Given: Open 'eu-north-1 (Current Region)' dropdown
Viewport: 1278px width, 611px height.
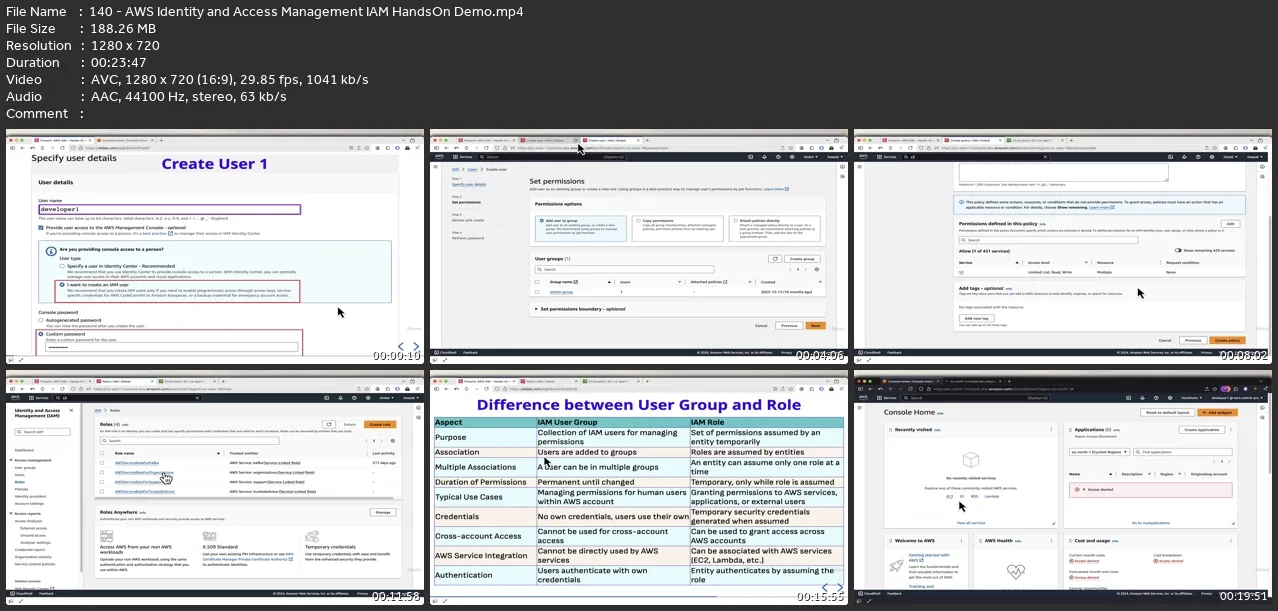Looking at the screenshot, I should coord(1098,452).
